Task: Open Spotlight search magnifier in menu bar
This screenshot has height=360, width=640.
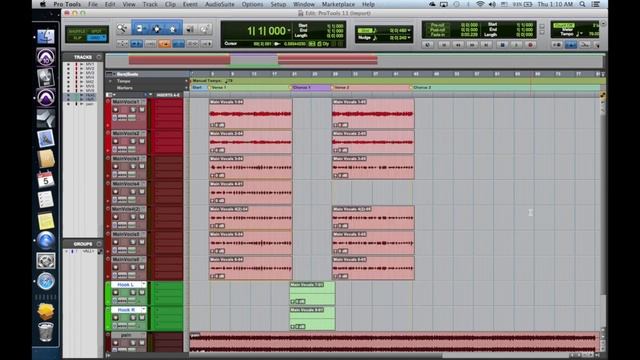Action: [582, 4]
